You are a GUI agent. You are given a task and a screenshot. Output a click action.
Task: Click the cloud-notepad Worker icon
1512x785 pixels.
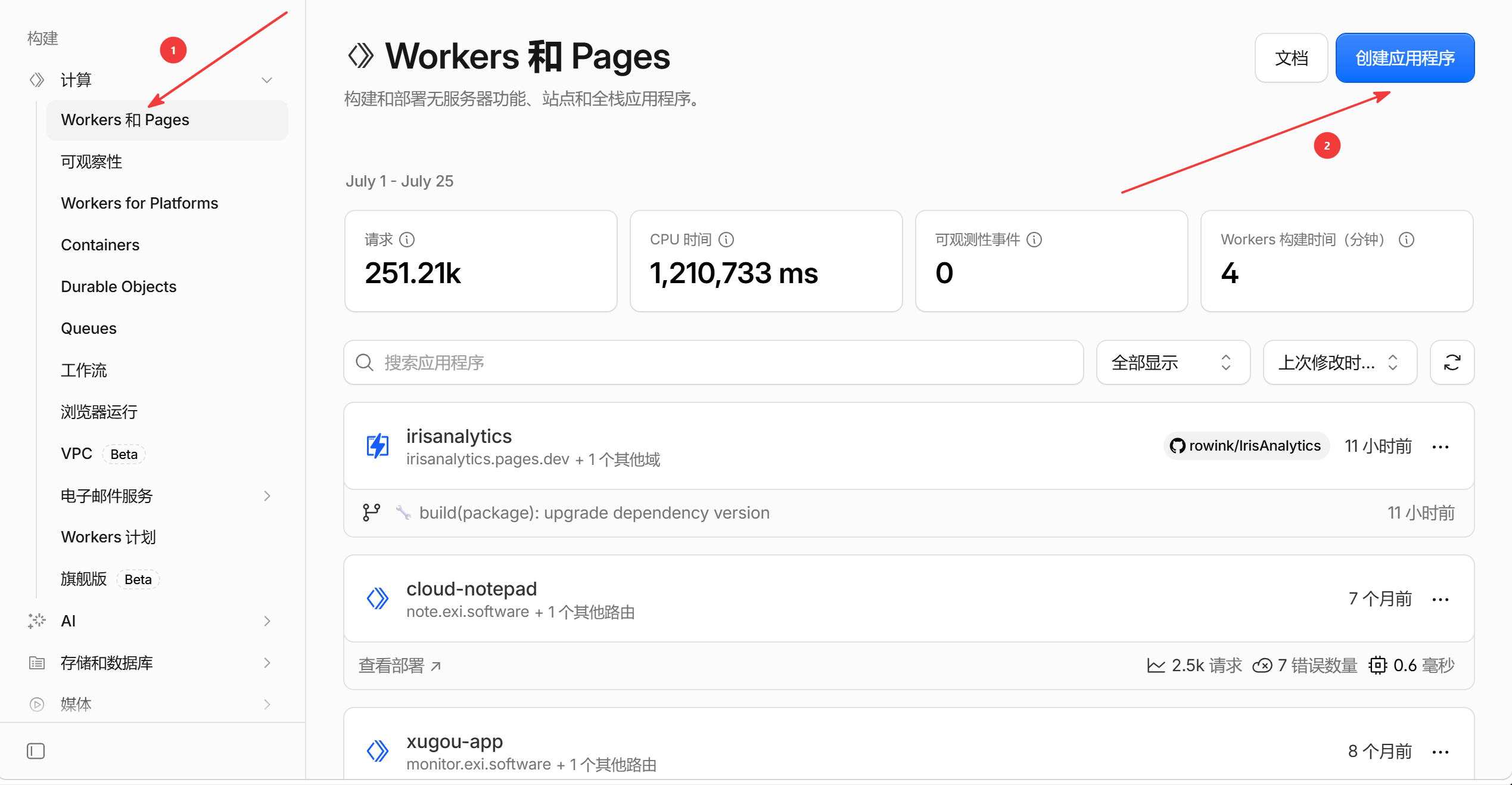pos(378,598)
